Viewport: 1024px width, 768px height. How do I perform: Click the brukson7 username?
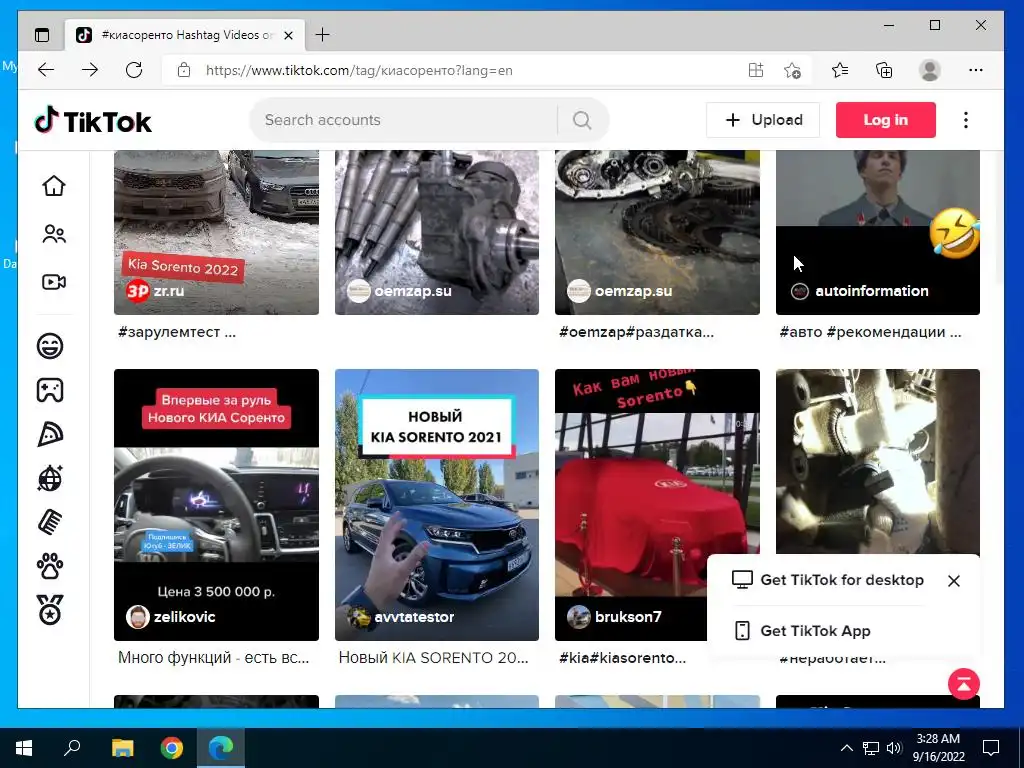(628, 616)
